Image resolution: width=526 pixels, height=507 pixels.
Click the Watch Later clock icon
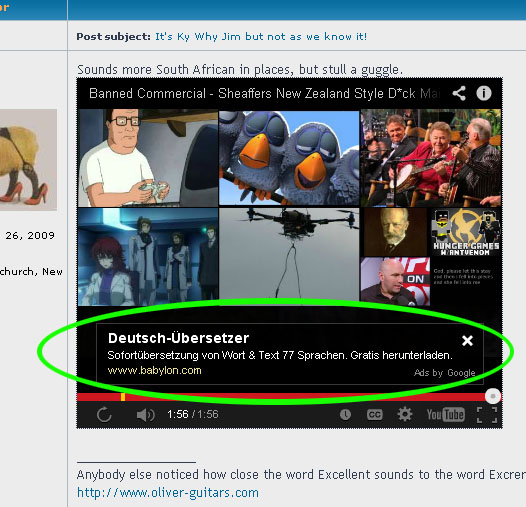click(x=345, y=415)
